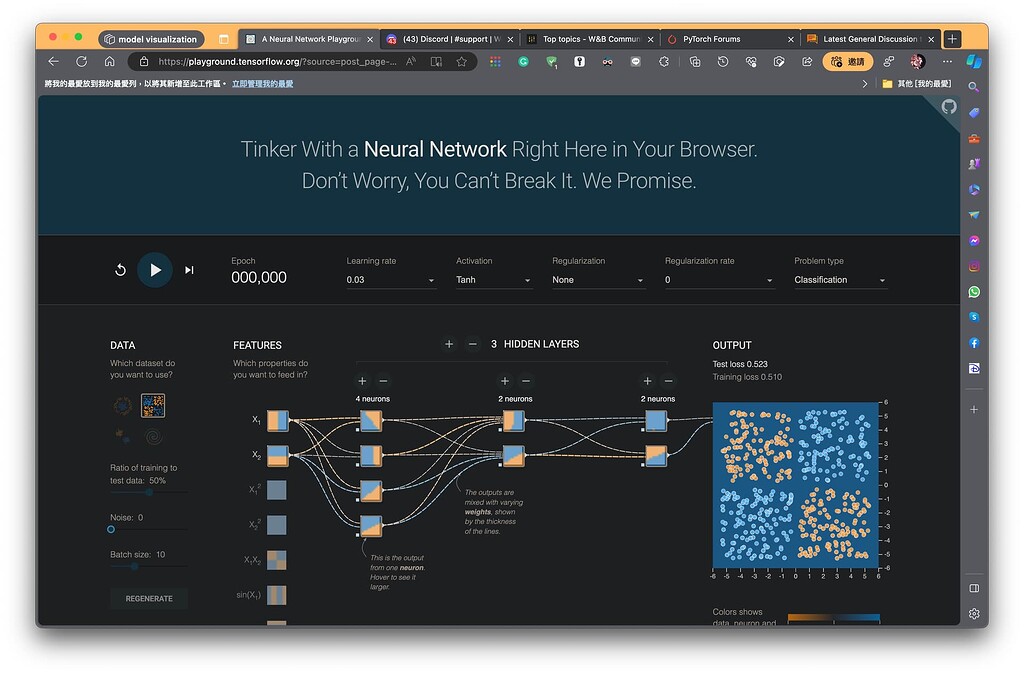
Task: Open the Activation dropdown showing Tanh
Action: [x=494, y=280]
